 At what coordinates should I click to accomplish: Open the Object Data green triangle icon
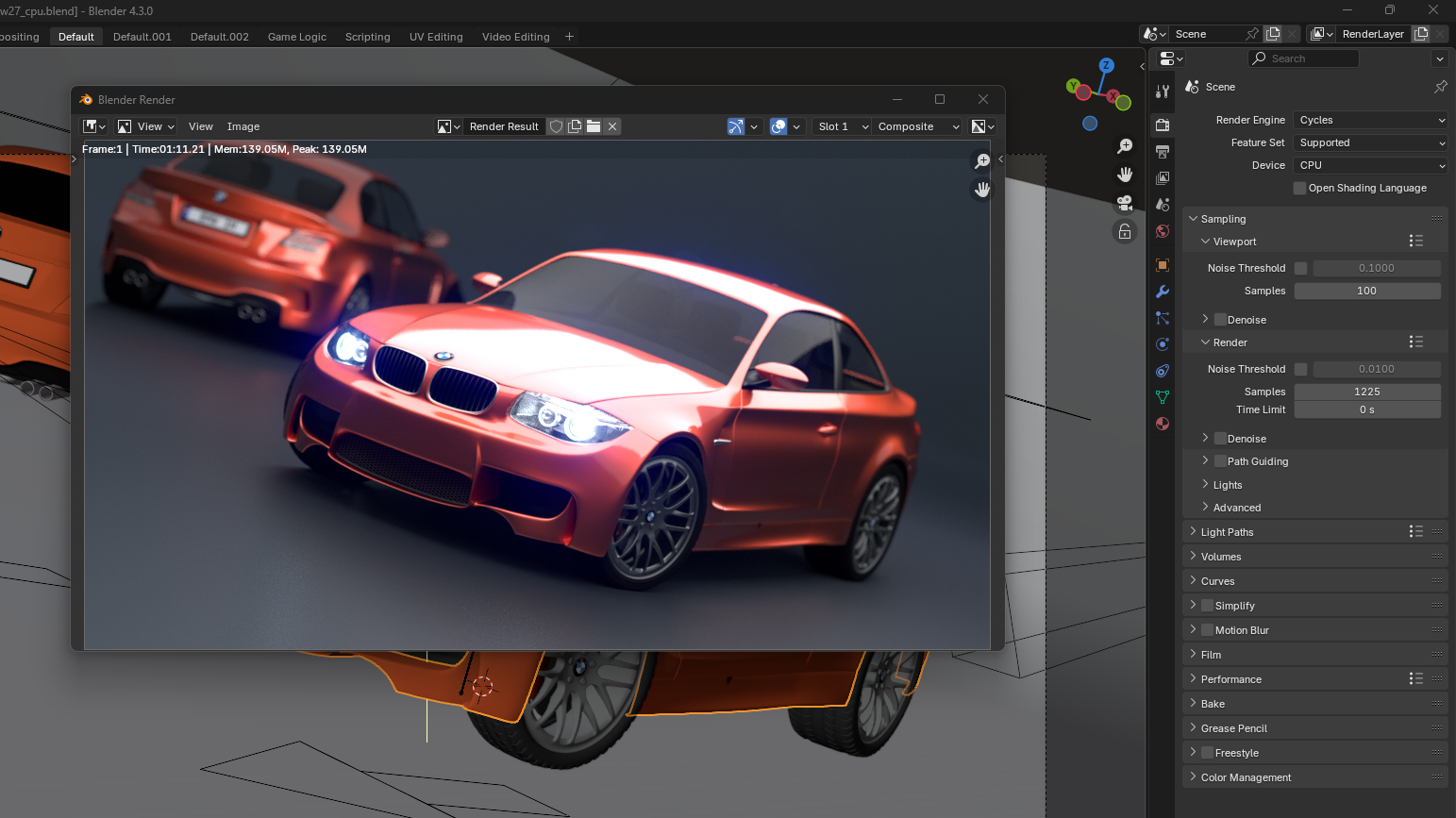click(x=1163, y=397)
